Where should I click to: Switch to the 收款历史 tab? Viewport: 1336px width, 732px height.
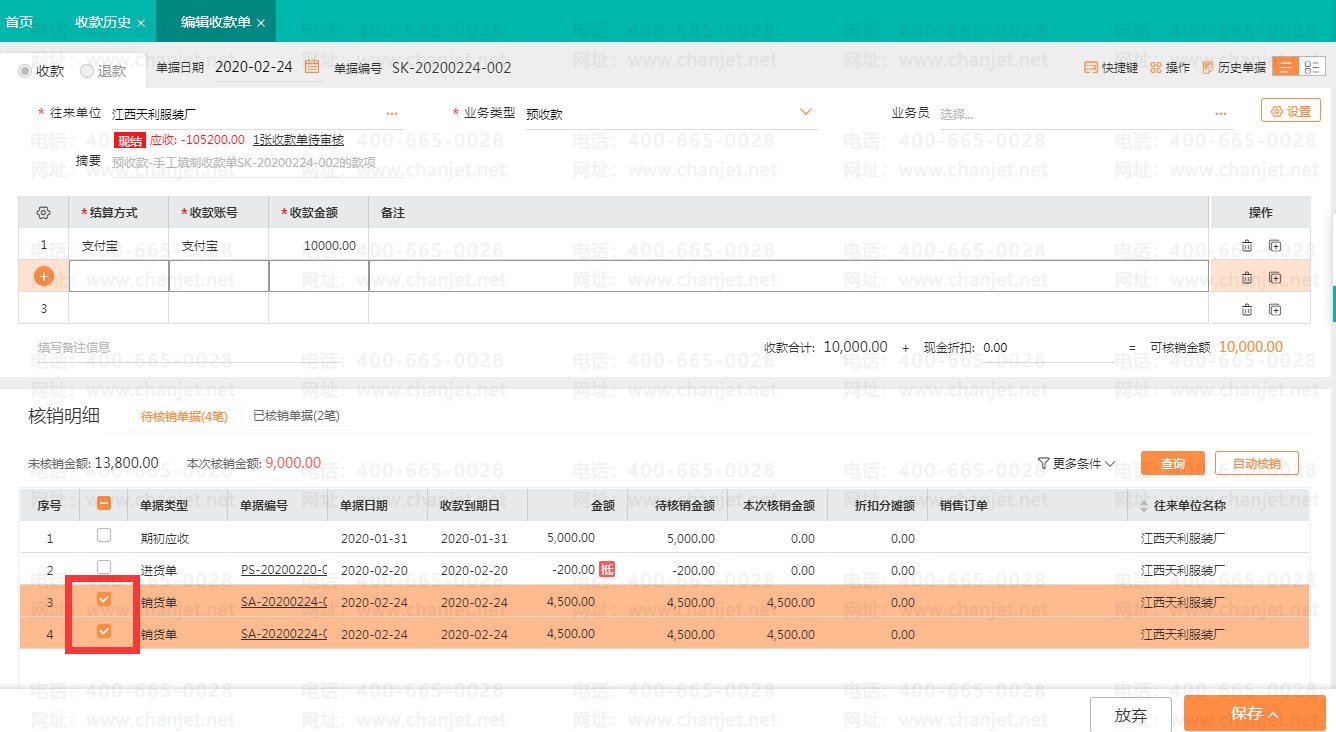103,22
